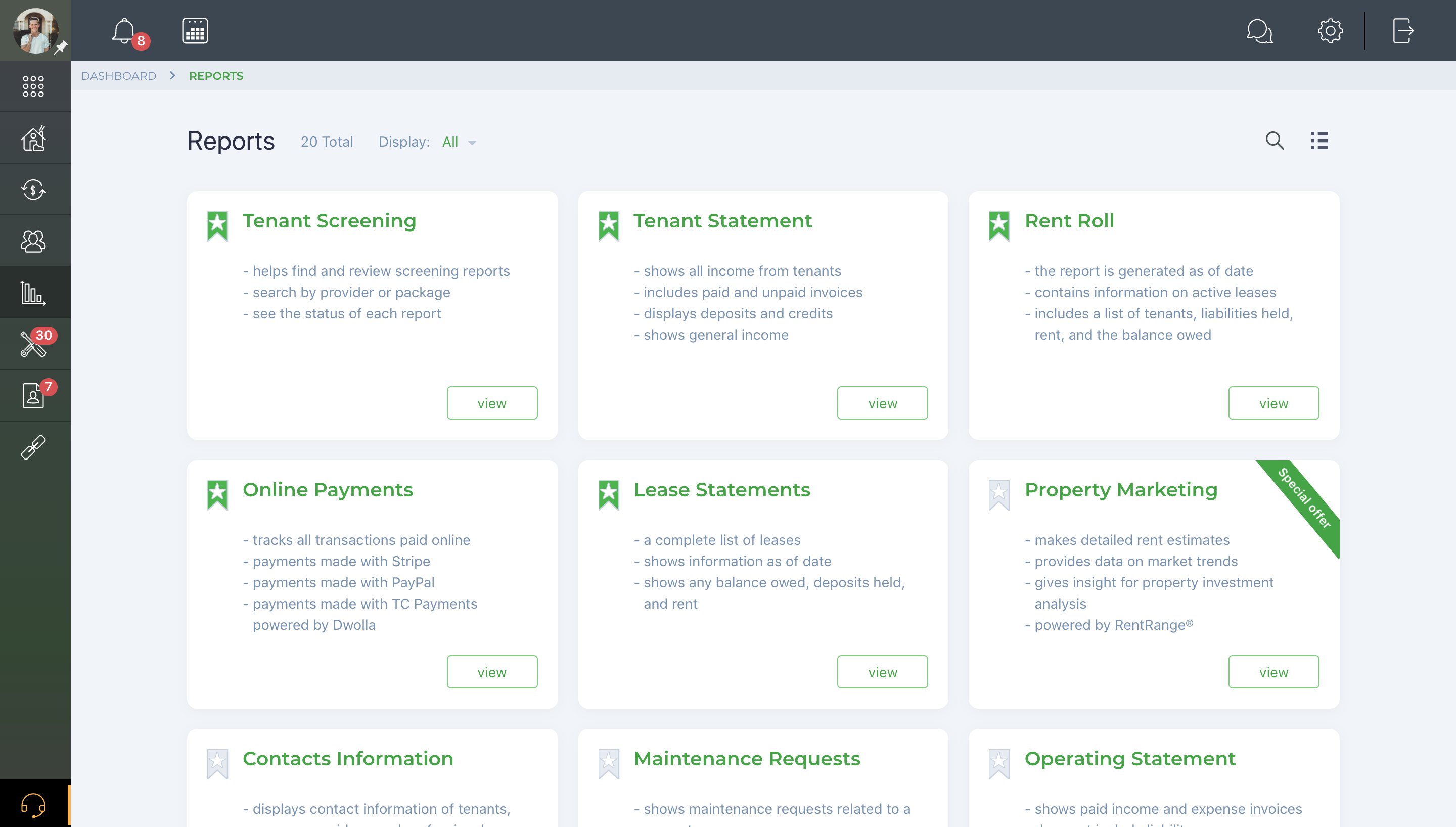Viewport: 1456px width, 827px height.
Task: Go to Dashboard breadcrumb
Action: point(119,76)
